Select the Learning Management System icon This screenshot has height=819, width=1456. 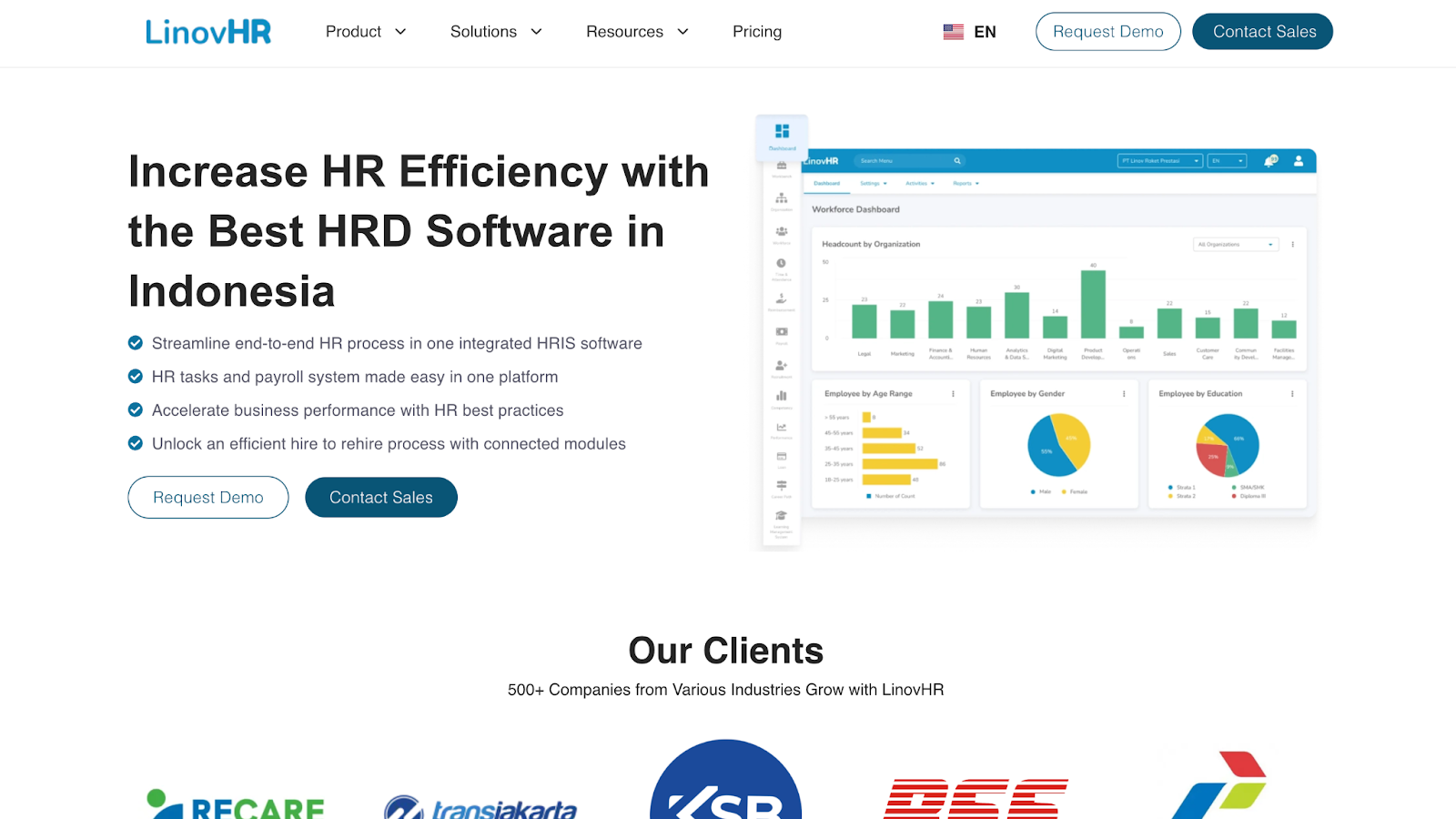[x=782, y=515]
